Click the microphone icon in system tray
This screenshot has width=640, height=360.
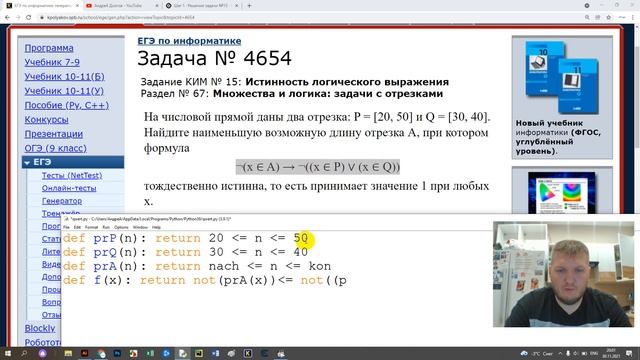click(568, 353)
